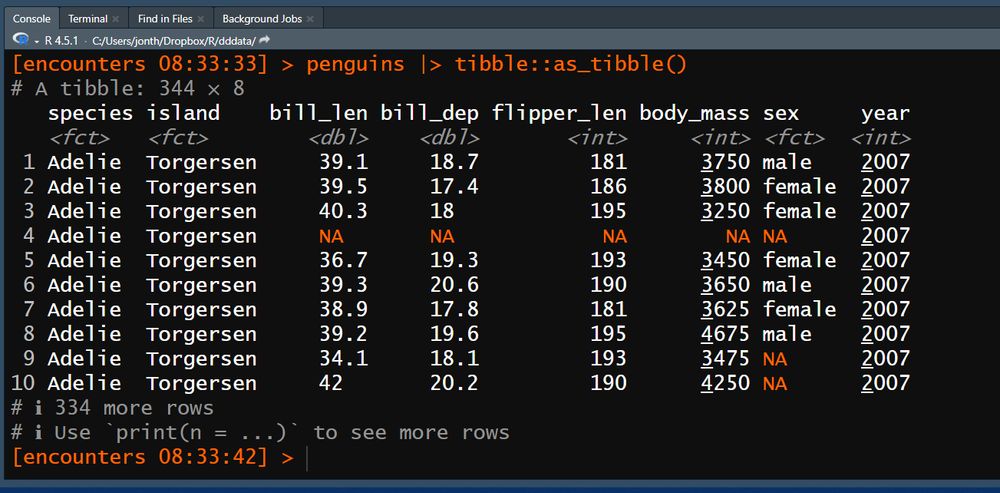Click the body_mass value 3625
The width and height of the screenshot is (1000, 493).
(725, 309)
